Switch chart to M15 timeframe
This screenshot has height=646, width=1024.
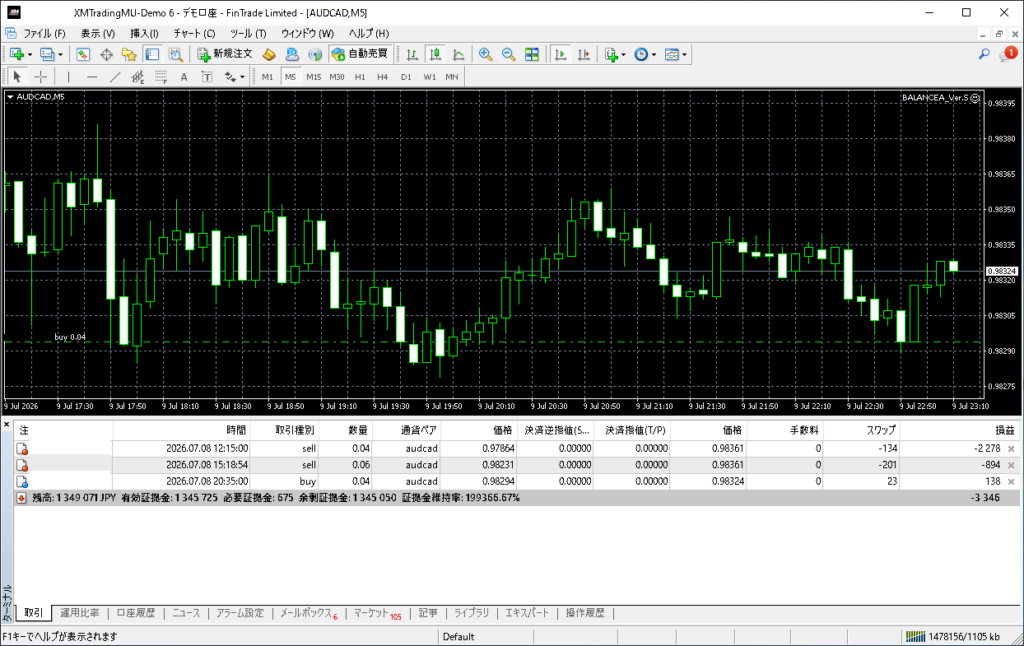tap(313, 77)
